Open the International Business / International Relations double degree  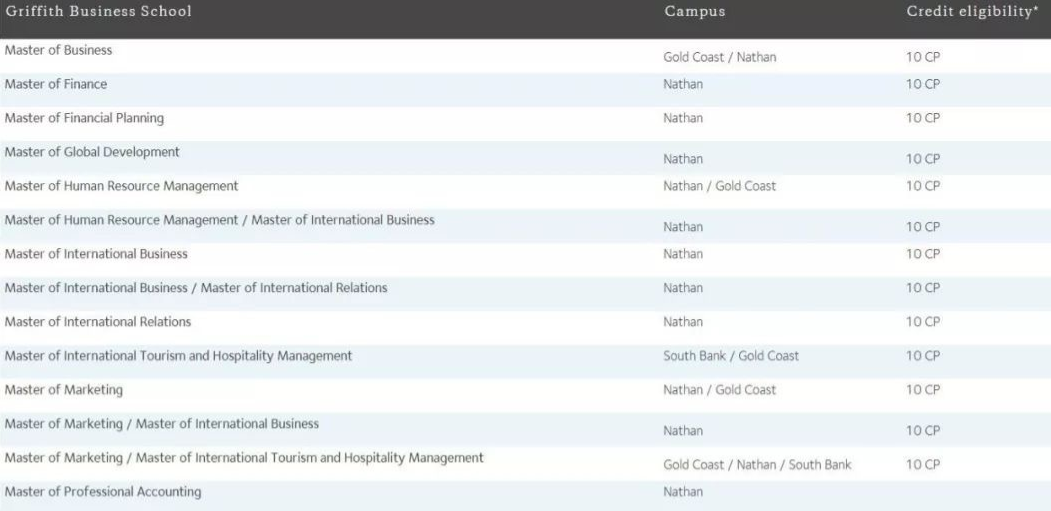coord(196,288)
